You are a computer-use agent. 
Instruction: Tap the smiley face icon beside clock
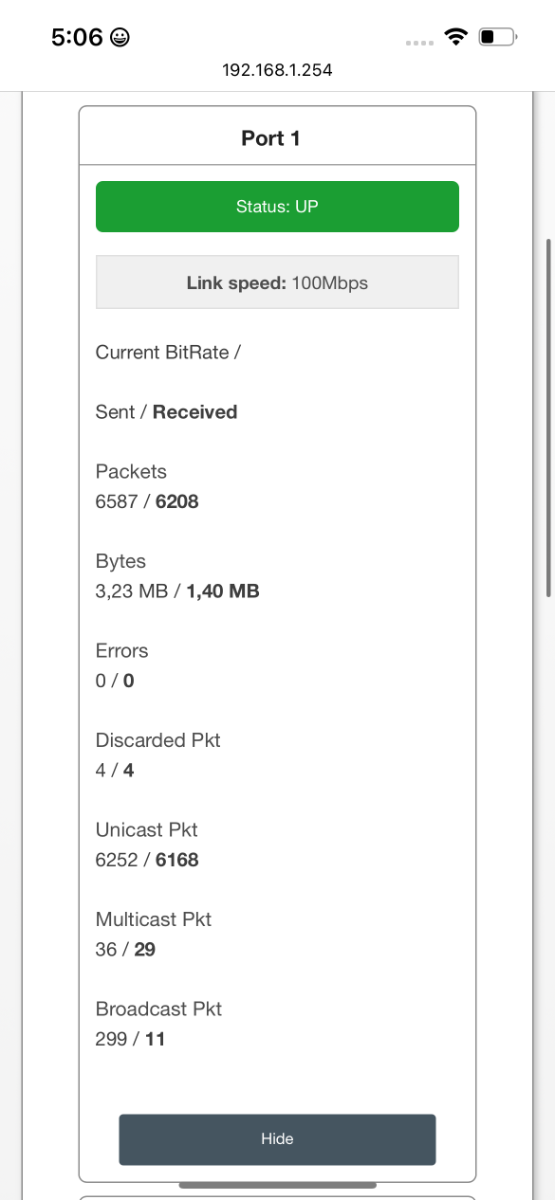click(120, 38)
